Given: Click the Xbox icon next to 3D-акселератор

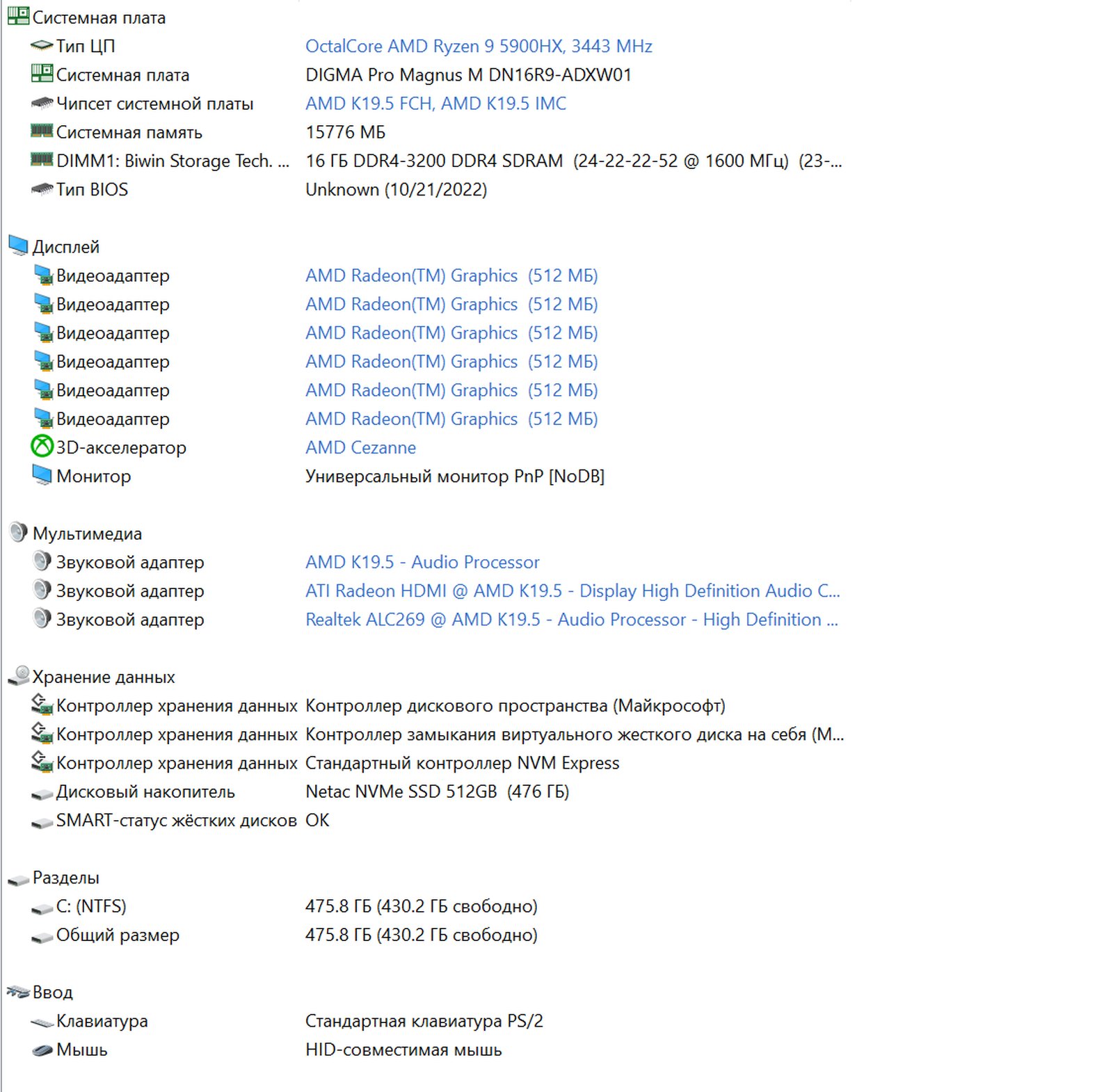Looking at the screenshot, I should tap(42, 447).
